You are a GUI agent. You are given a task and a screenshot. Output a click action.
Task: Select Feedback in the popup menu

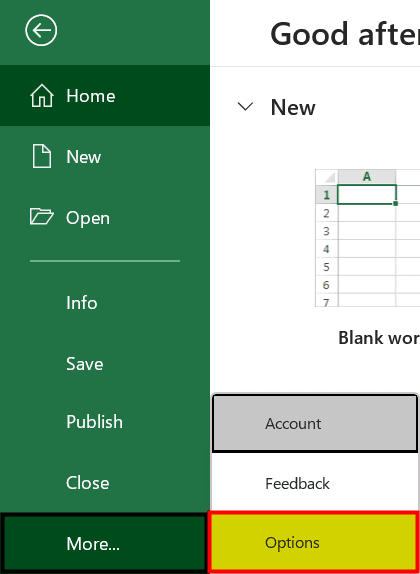pos(315,483)
